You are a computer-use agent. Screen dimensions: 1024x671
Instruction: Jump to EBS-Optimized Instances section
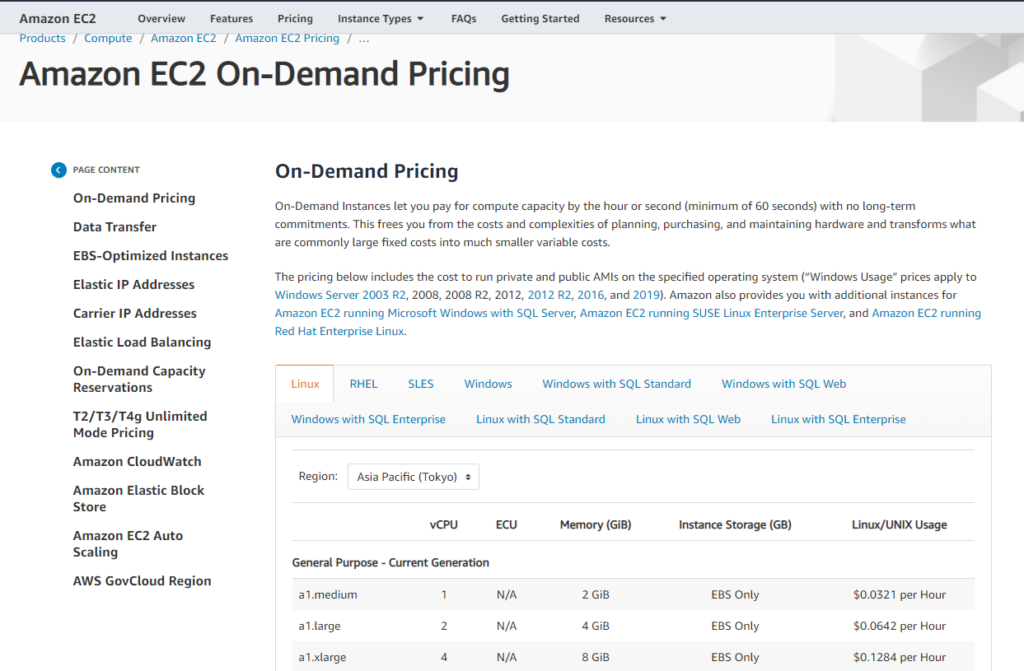[x=151, y=255]
